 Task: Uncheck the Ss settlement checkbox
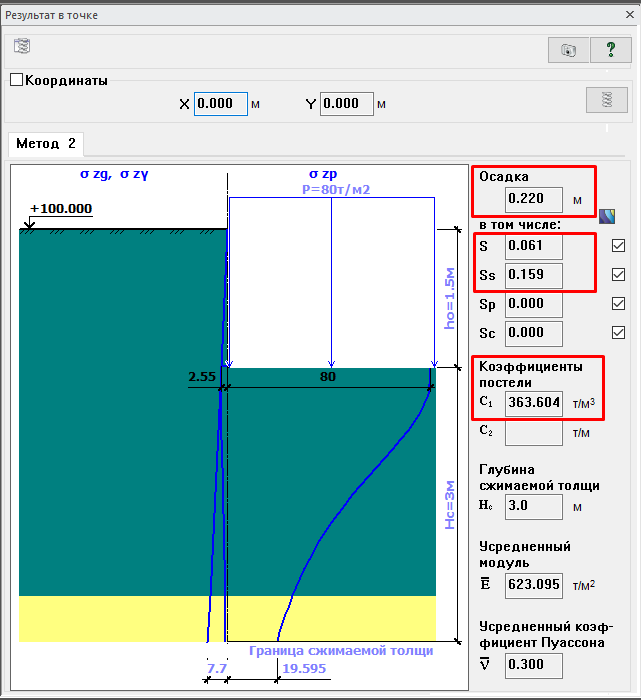[618, 275]
